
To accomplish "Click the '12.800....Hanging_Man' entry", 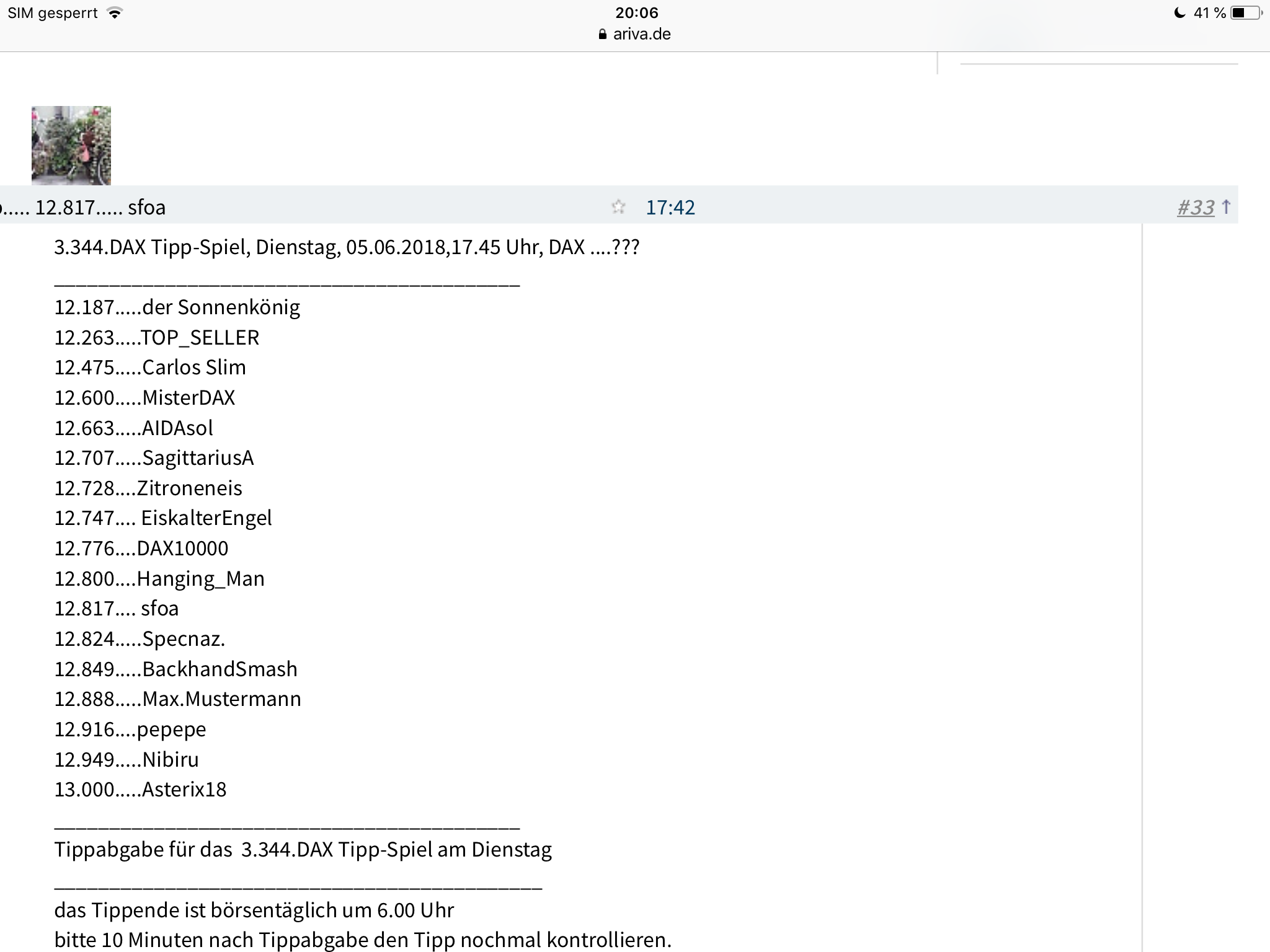I will pyautogui.click(x=159, y=579).
